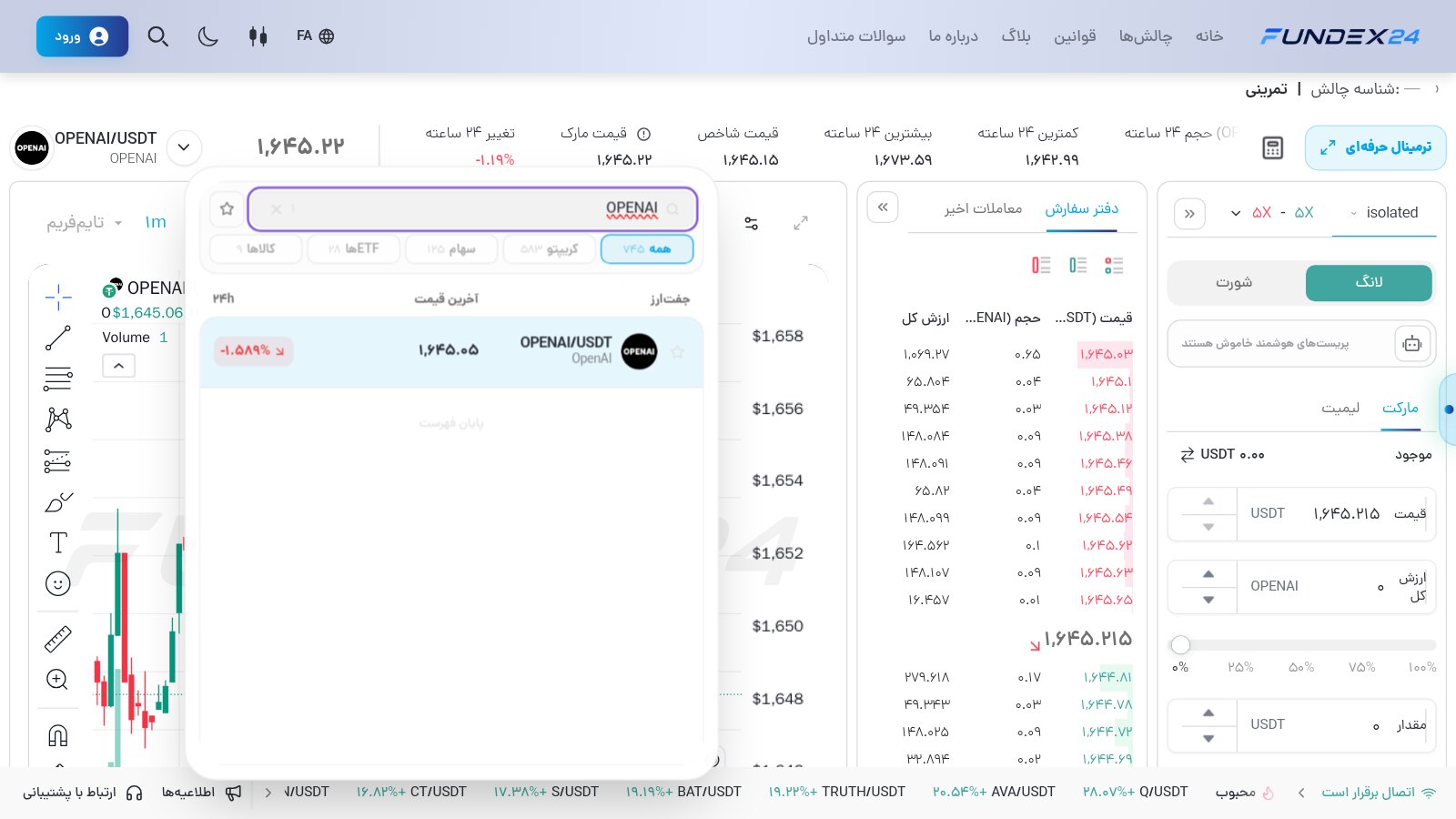Click the pair search field containing OPENAI
1456x819 pixels.
tap(472, 209)
